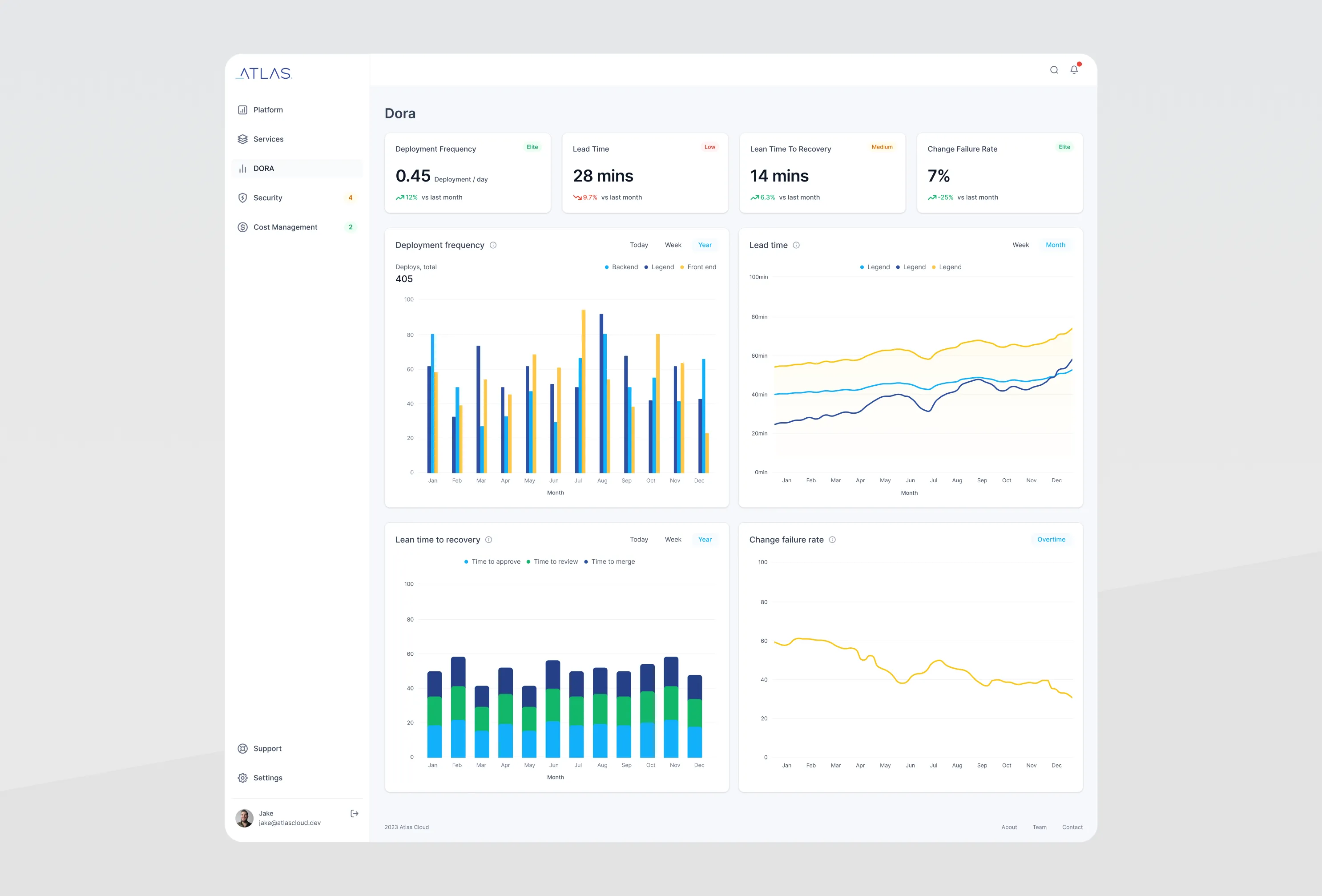
Task: Toggle the Backend legend series
Action: 621,267
